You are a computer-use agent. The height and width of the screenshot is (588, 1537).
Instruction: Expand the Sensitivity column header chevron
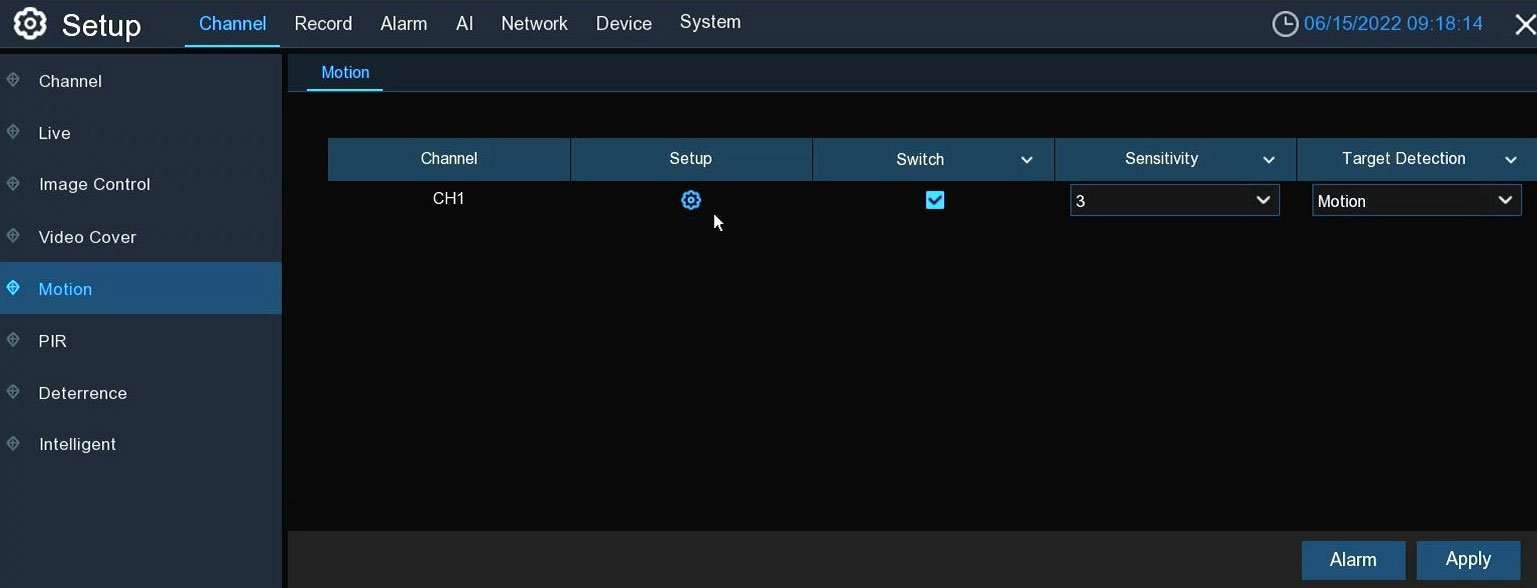coord(1269,160)
